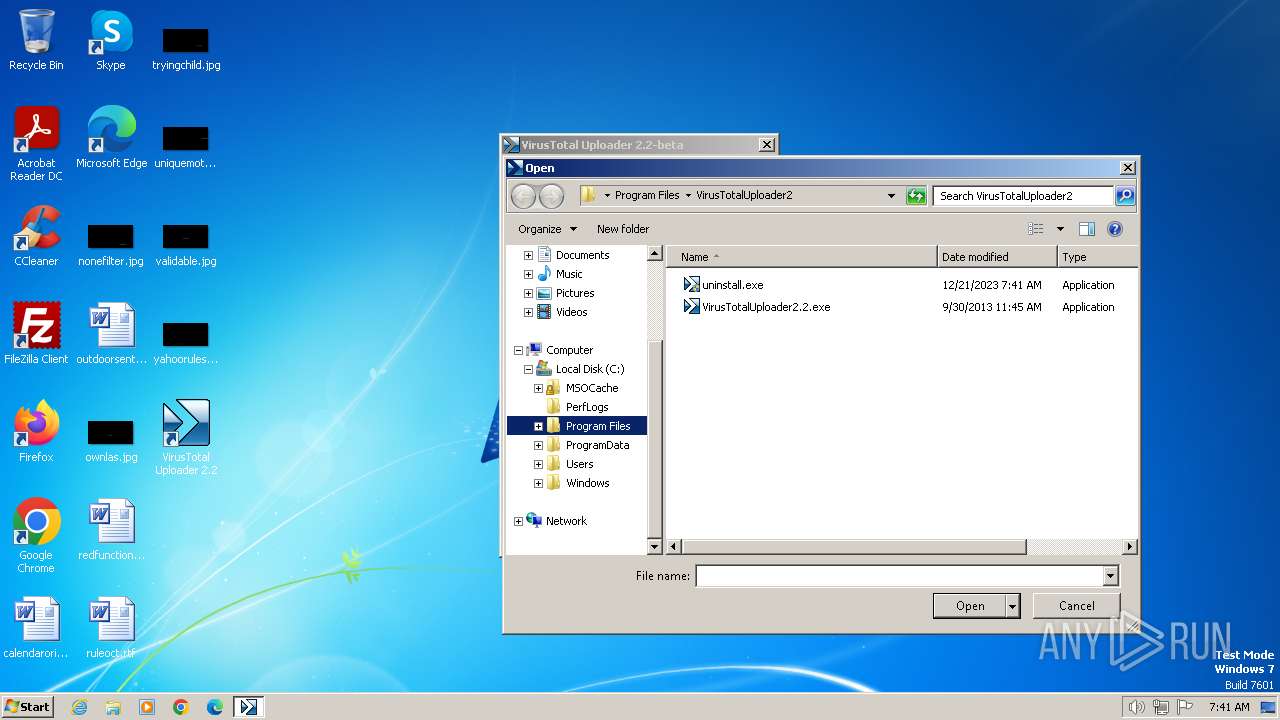Sort by the Type column header
1280x720 pixels.
point(1097,257)
